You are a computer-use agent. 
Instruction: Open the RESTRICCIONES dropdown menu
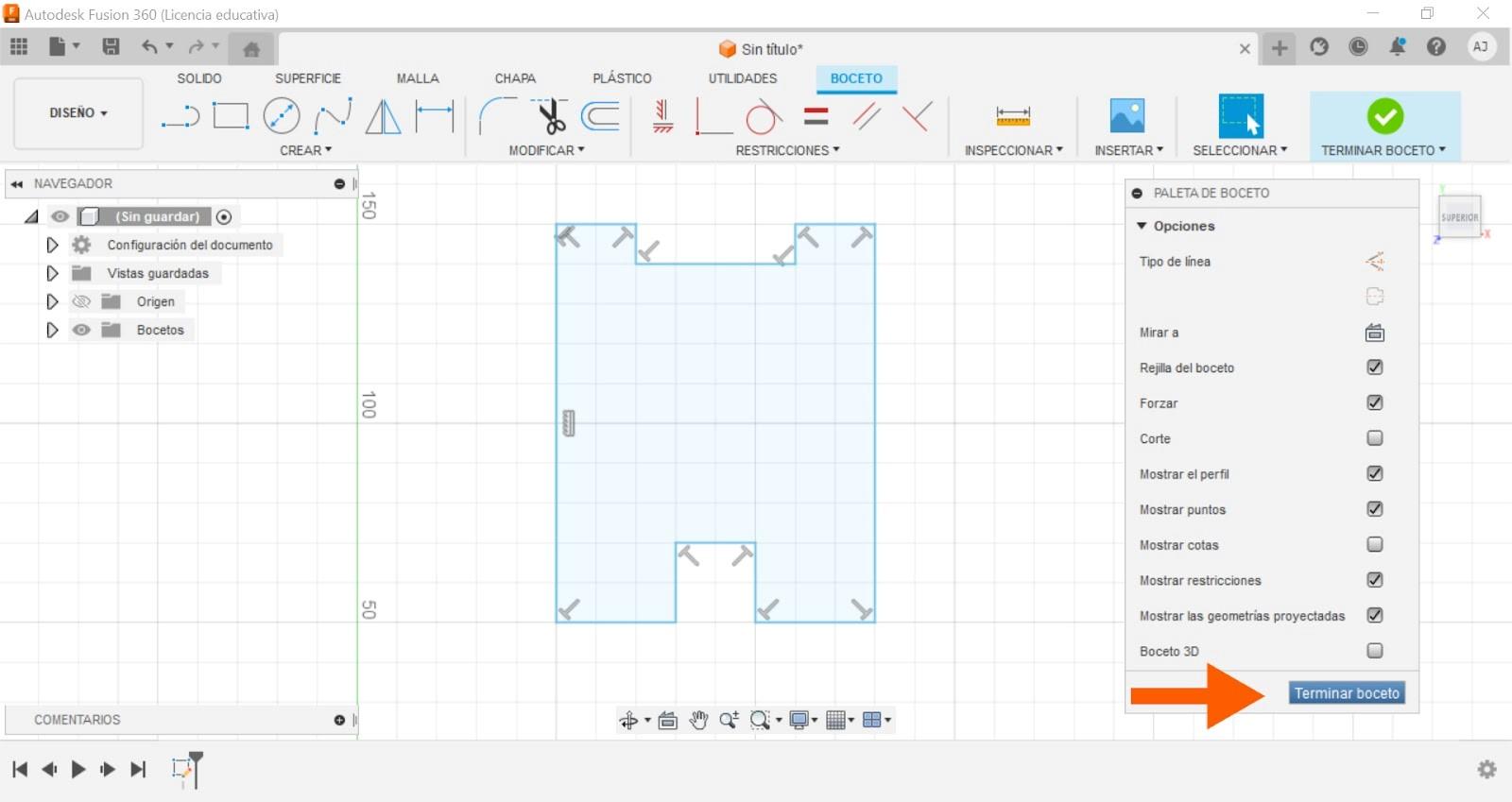pyautogui.click(x=787, y=150)
